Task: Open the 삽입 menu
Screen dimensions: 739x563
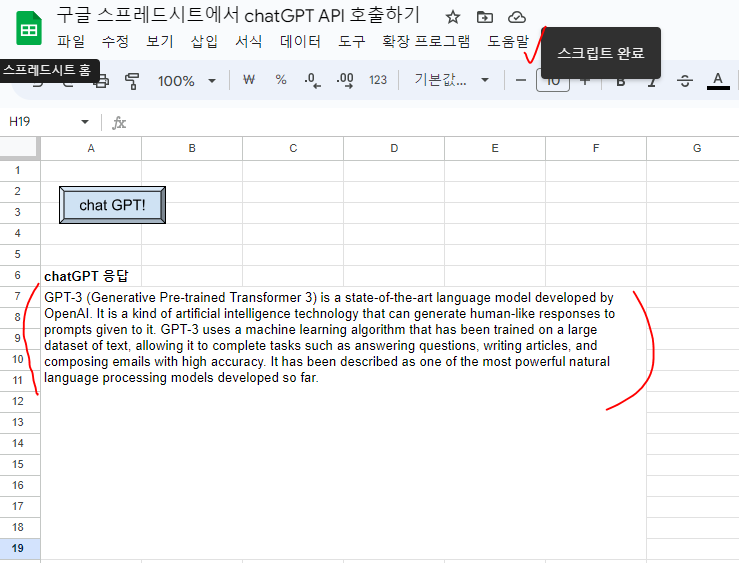Action: [x=204, y=41]
